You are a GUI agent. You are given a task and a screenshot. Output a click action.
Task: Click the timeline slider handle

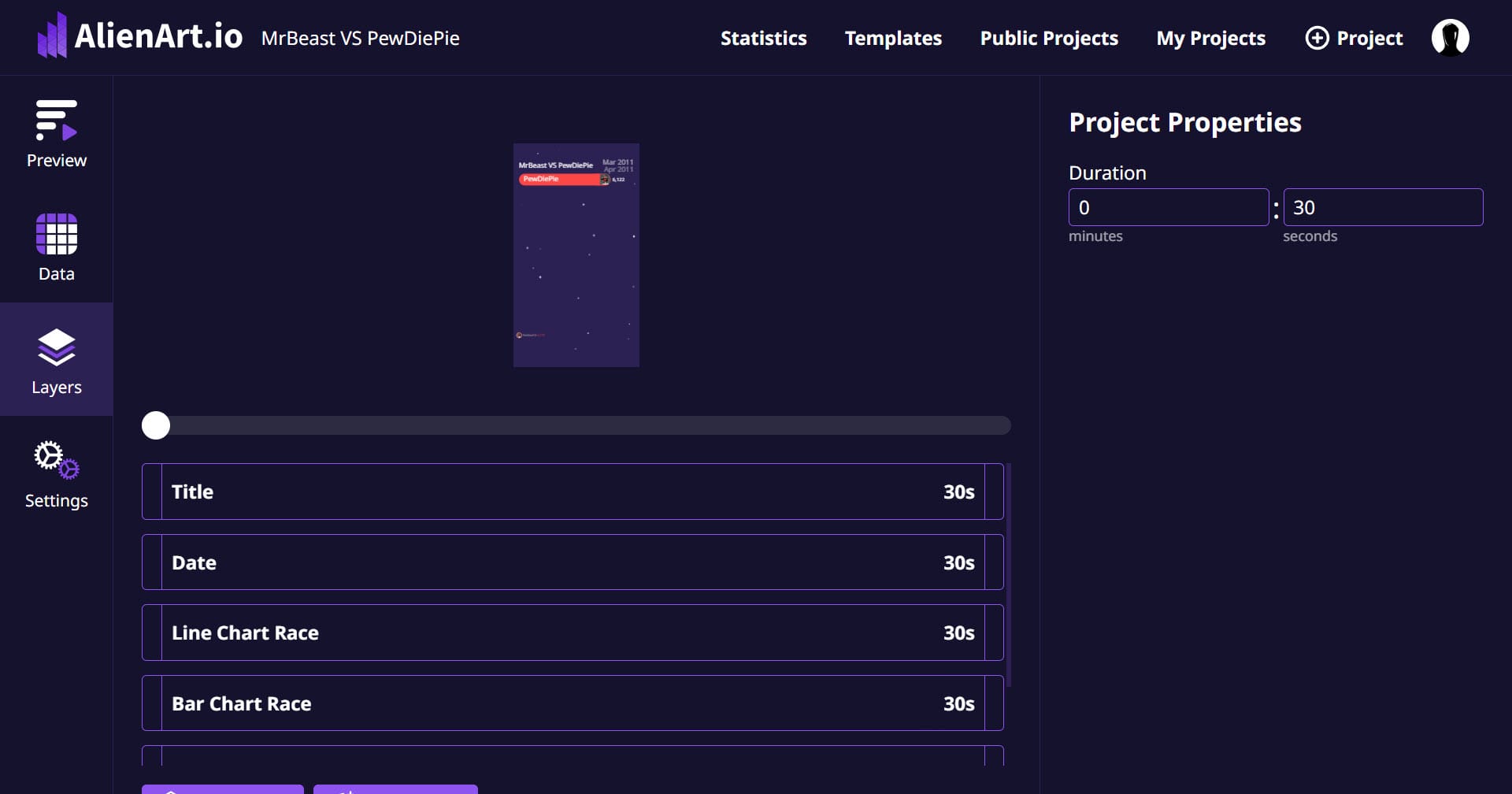pyautogui.click(x=156, y=425)
